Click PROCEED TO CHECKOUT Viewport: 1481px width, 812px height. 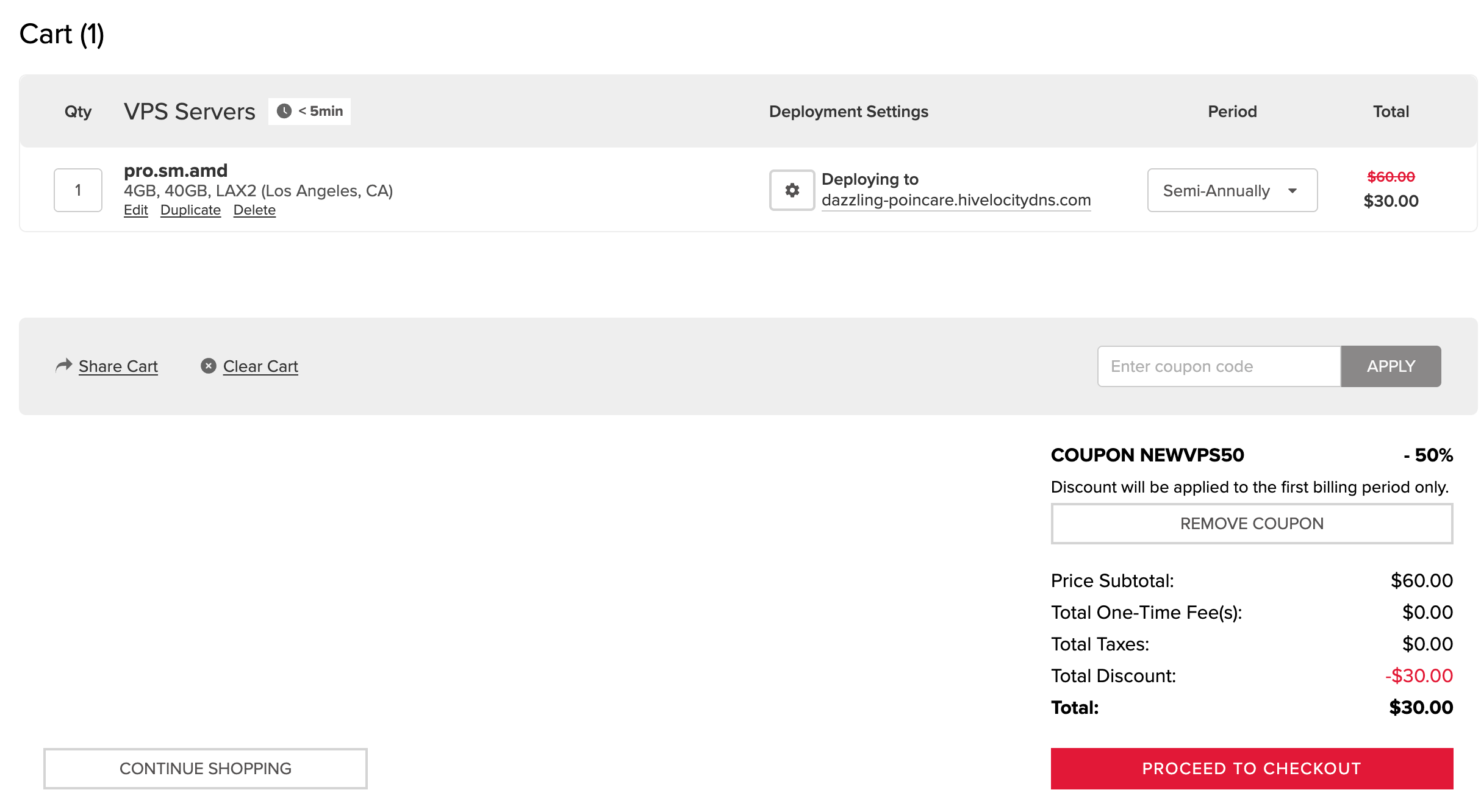[x=1252, y=769]
